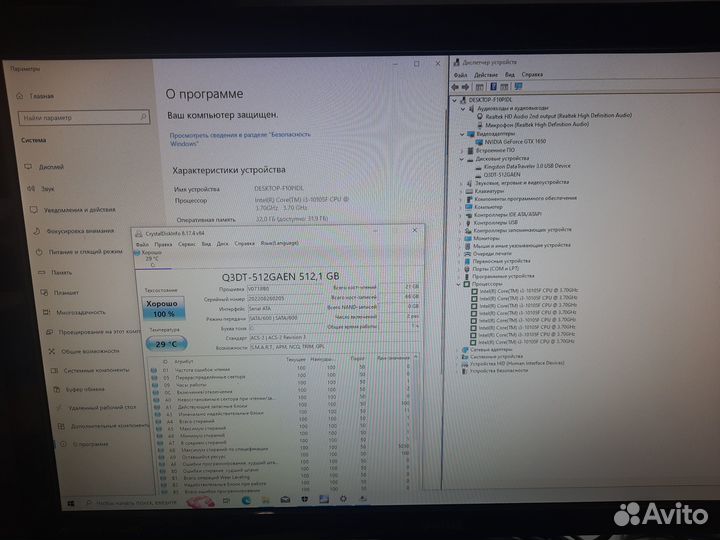Click NVIDIA GeForce GTX 1650 adapter icon
This screenshot has width=720, height=540.
pos(479,142)
